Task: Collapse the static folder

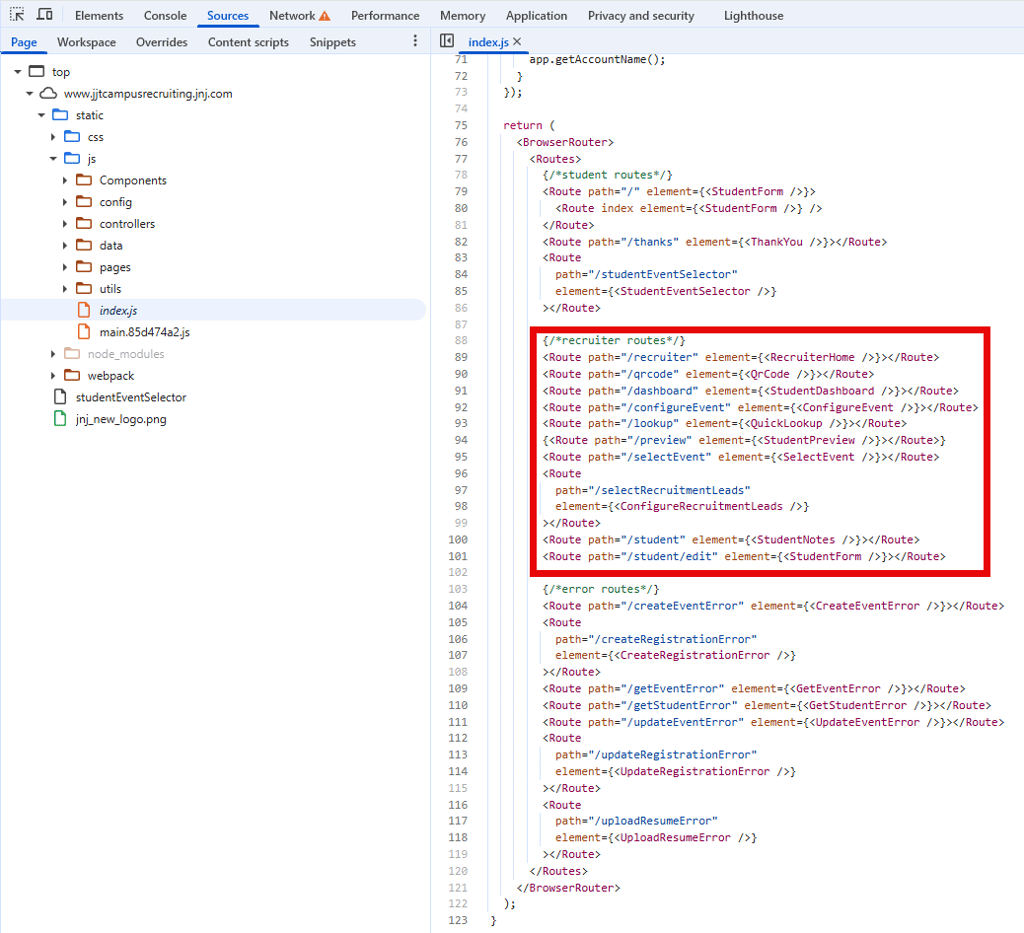Action: (41, 115)
